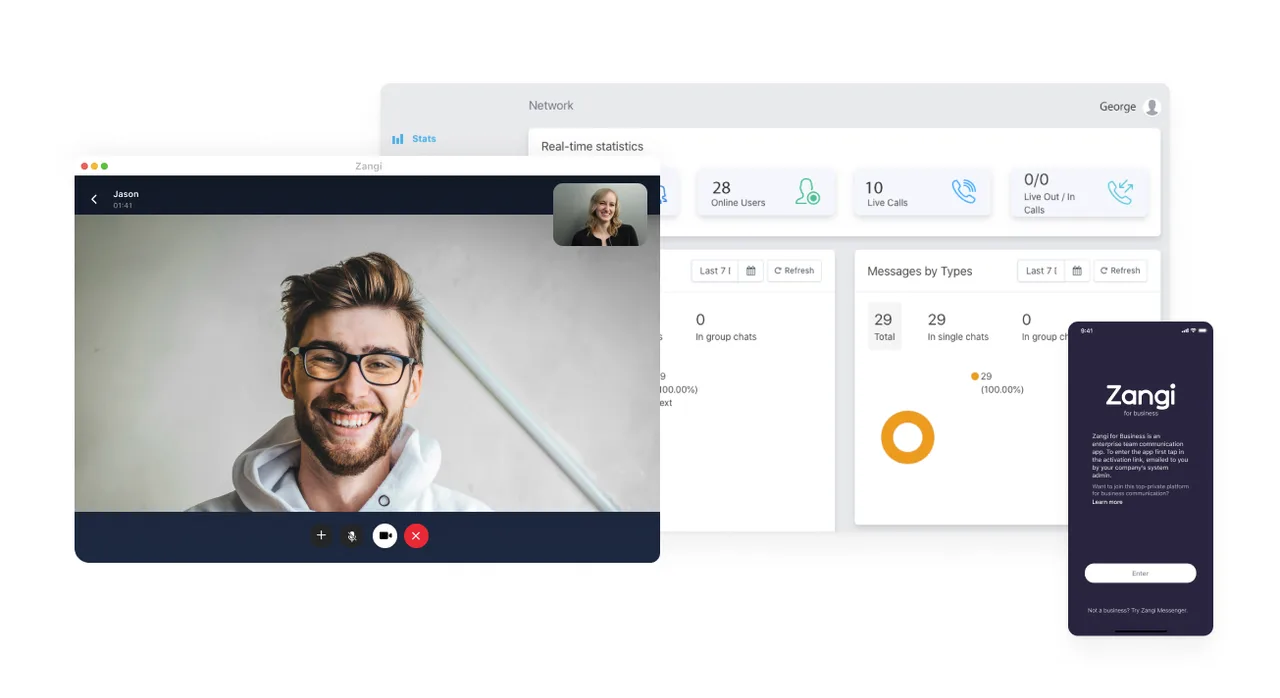This screenshot has height=698, width=1280.
Task: Select the 10 Live Calls card
Action: (922, 192)
